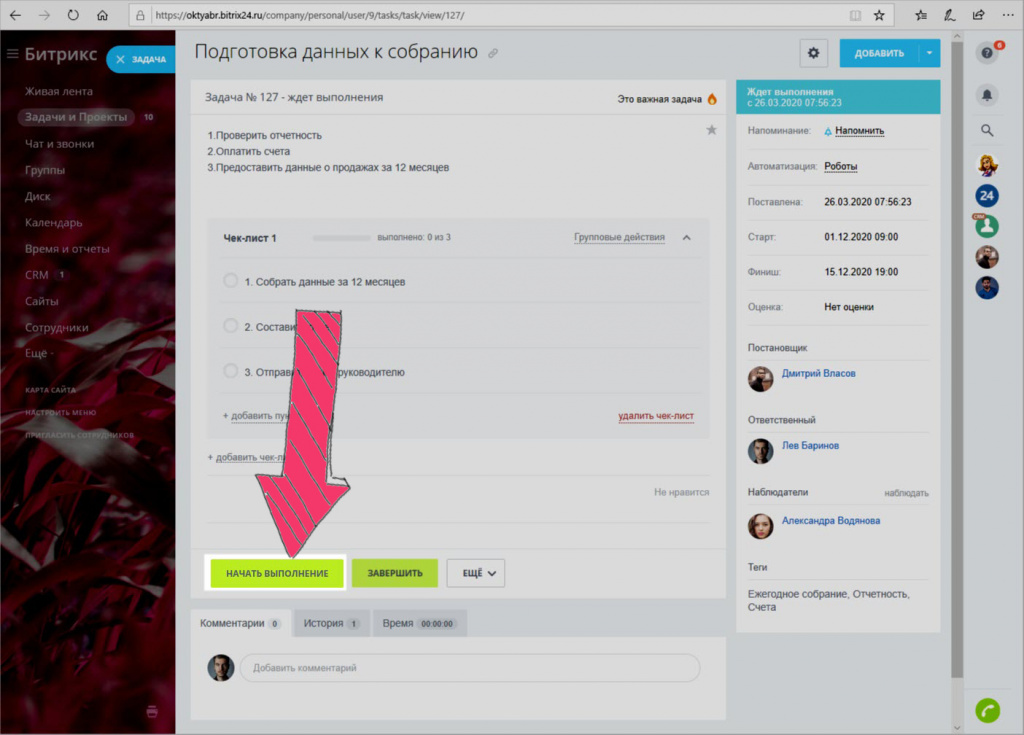This screenshot has height=735, width=1024.
Task: Close the ЗАДАЧА slider panel tab
Action: pyautogui.click(x=120, y=59)
